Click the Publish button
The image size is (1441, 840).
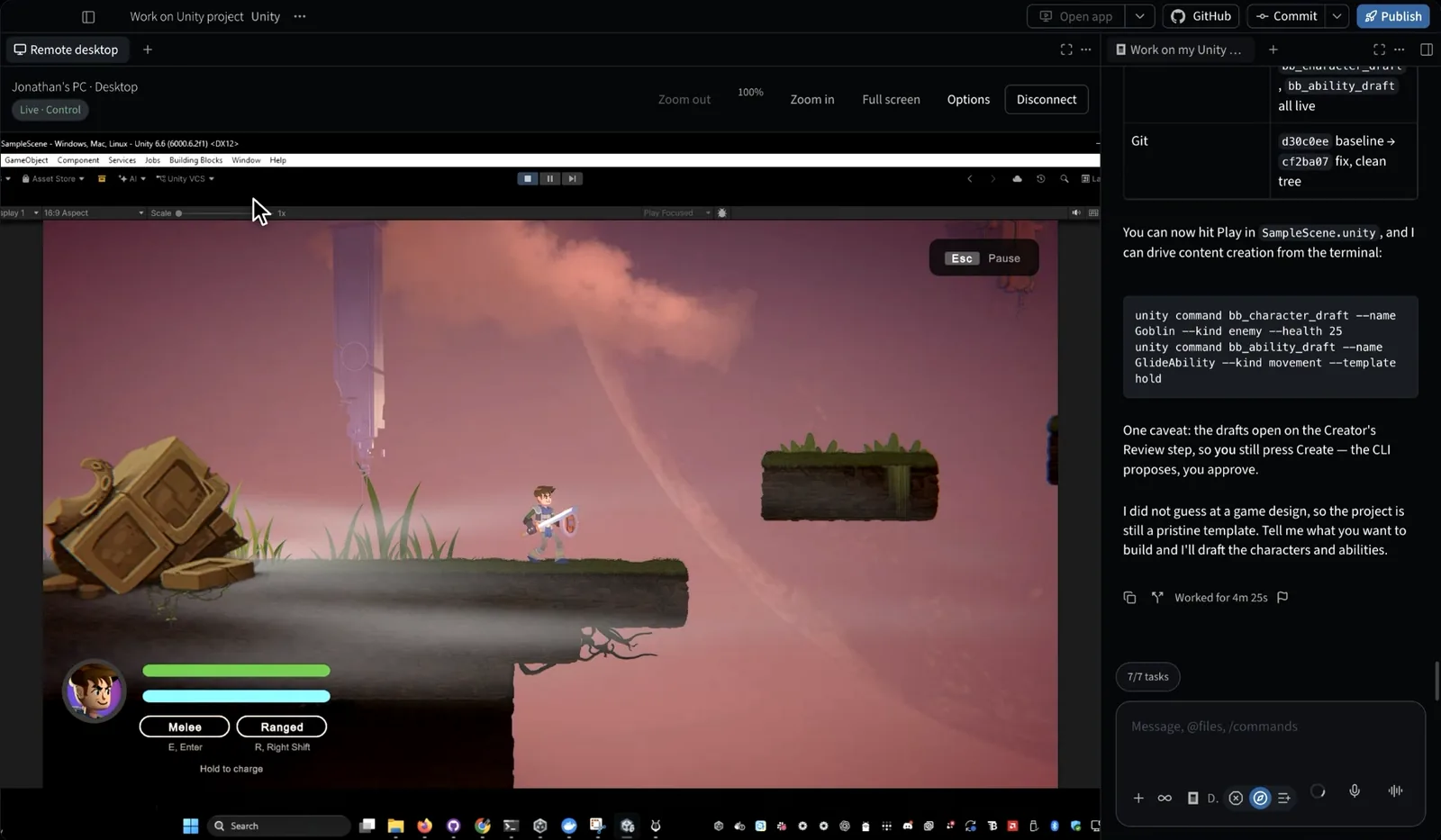point(1392,16)
